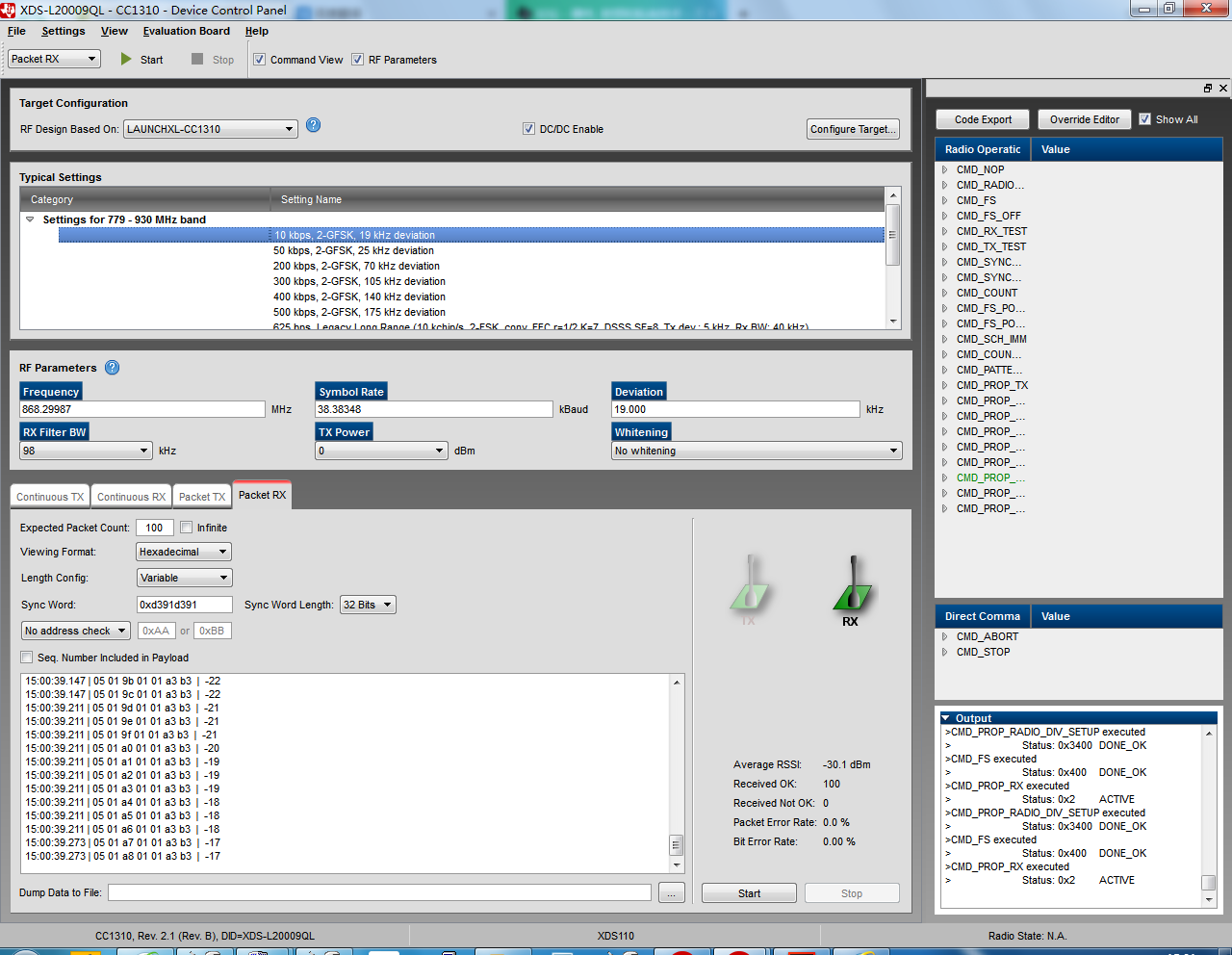Viewport: 1232px width, 955px height.
Task: Click the Symbol Rate input field
Action: click(x=434, y=409)
